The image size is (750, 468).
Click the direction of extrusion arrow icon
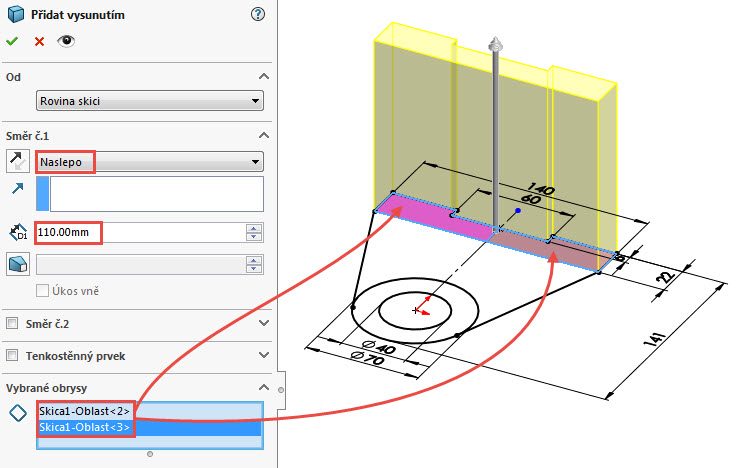point(18,189)
